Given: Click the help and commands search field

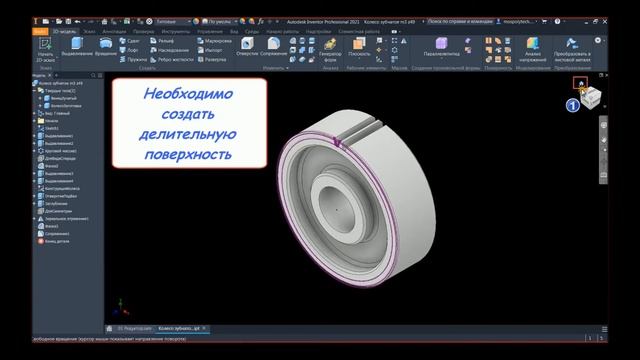Looking at the screenshot, I should coord(460,21).
